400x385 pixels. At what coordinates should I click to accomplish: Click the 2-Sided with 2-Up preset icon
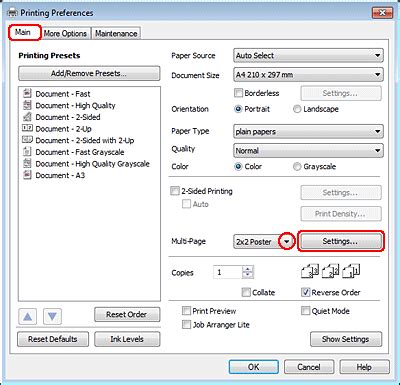(x=27, y=140)
